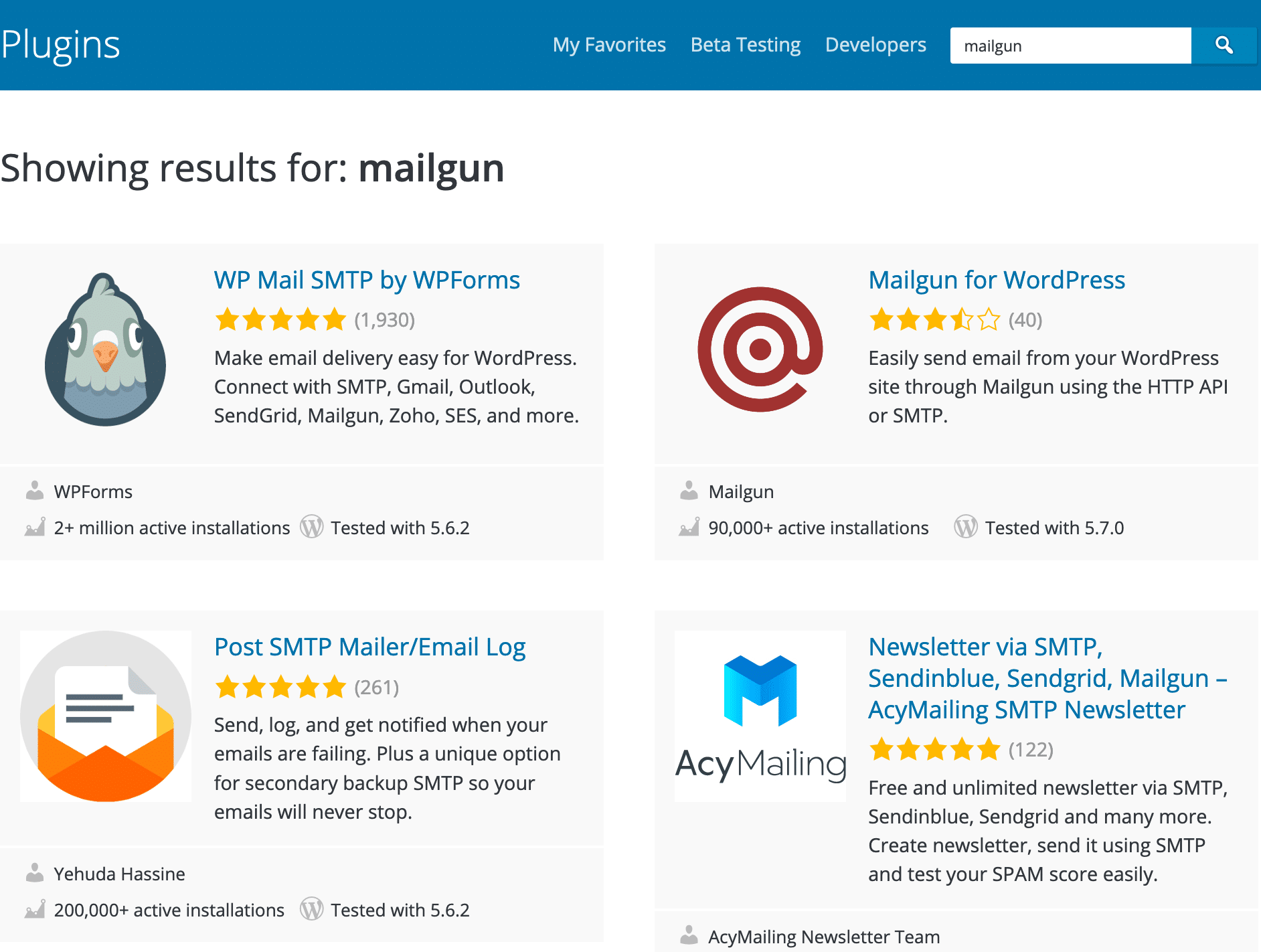Open WP Mail SMTP by WPForms plugin

(367, 280)
